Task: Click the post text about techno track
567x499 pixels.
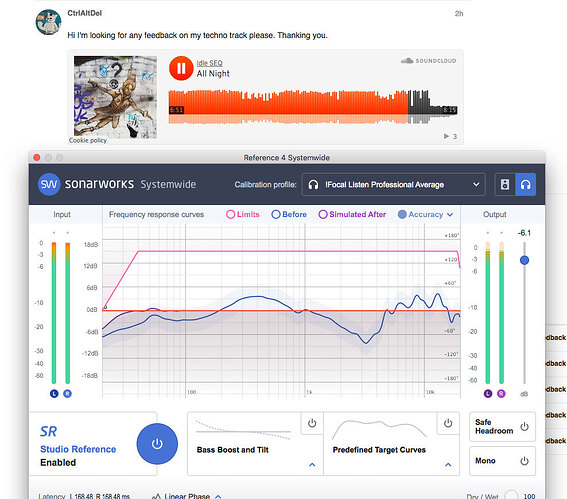Action: coord(197,35)
